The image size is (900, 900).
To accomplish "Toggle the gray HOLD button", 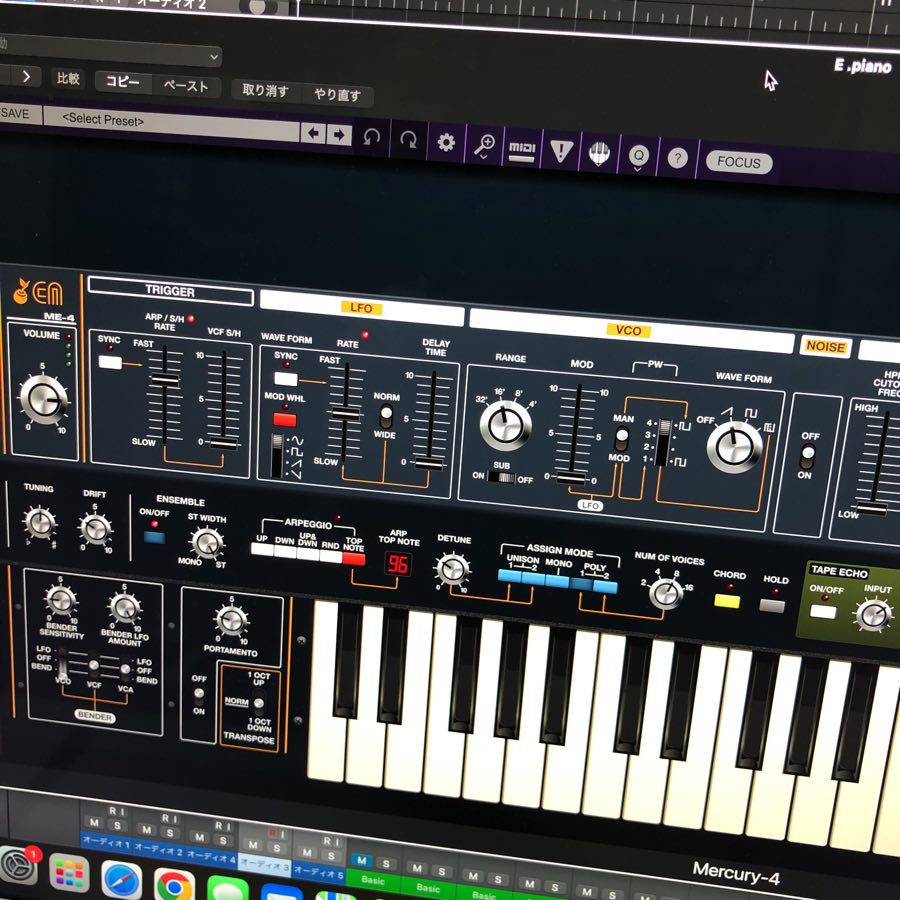I will point(772,606).
